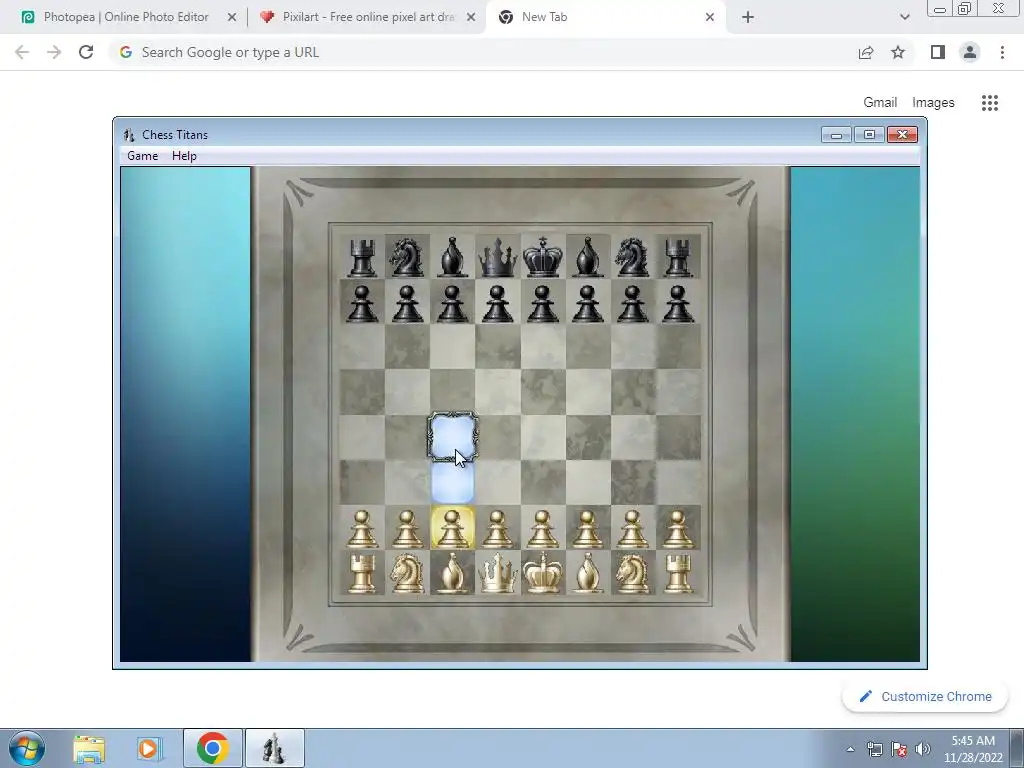Click the Chrome taskbar button
Viewport: 1024px width, 768px height.
[212, 748]
